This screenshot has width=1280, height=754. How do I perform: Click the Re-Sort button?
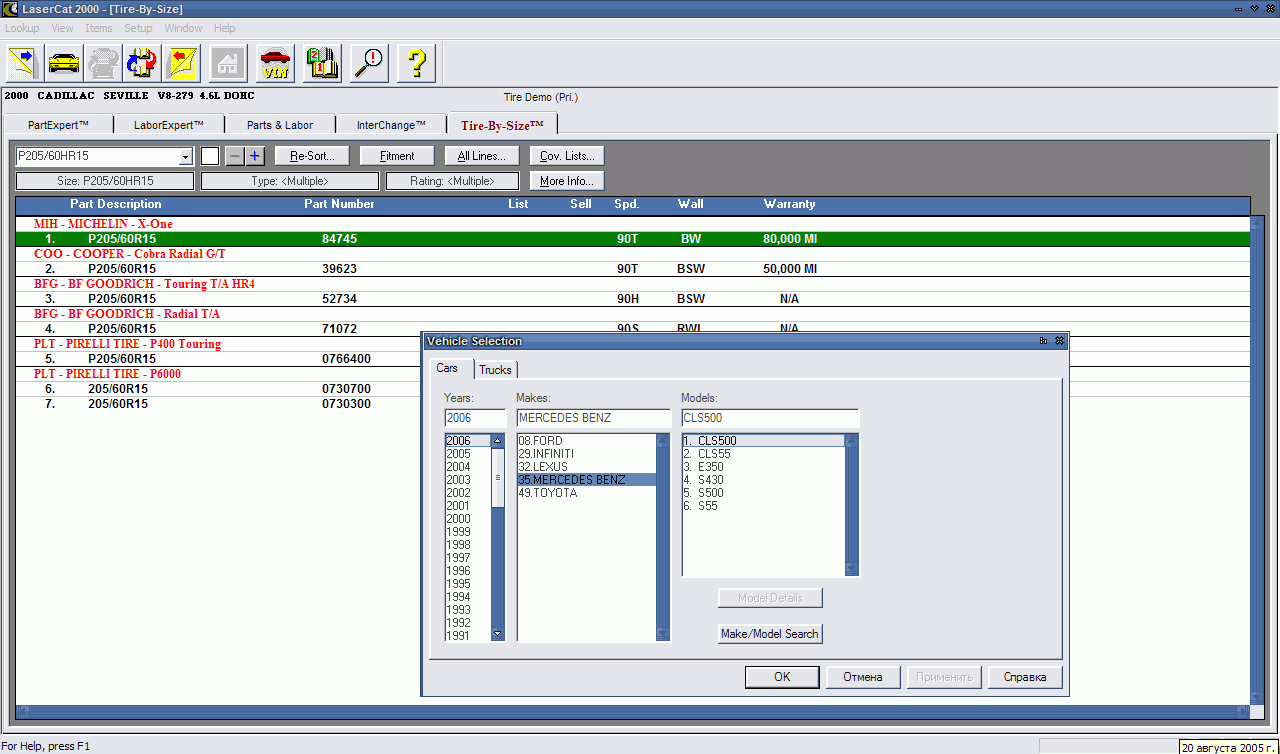[312, 156]
